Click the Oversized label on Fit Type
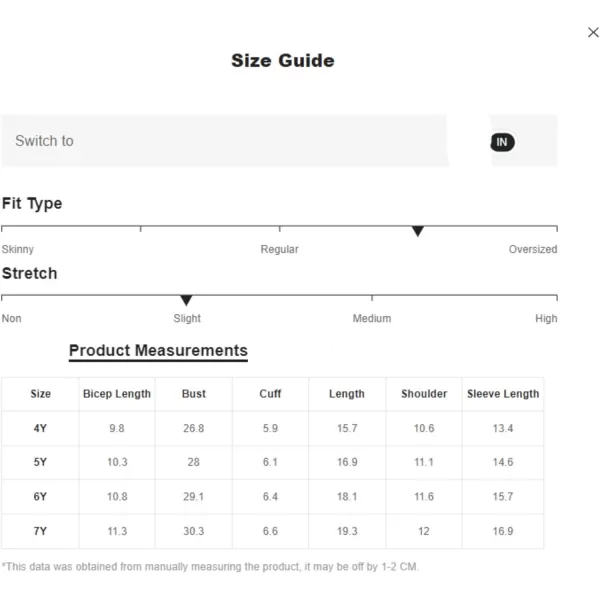The image size is (600, 600). [533, 249]
